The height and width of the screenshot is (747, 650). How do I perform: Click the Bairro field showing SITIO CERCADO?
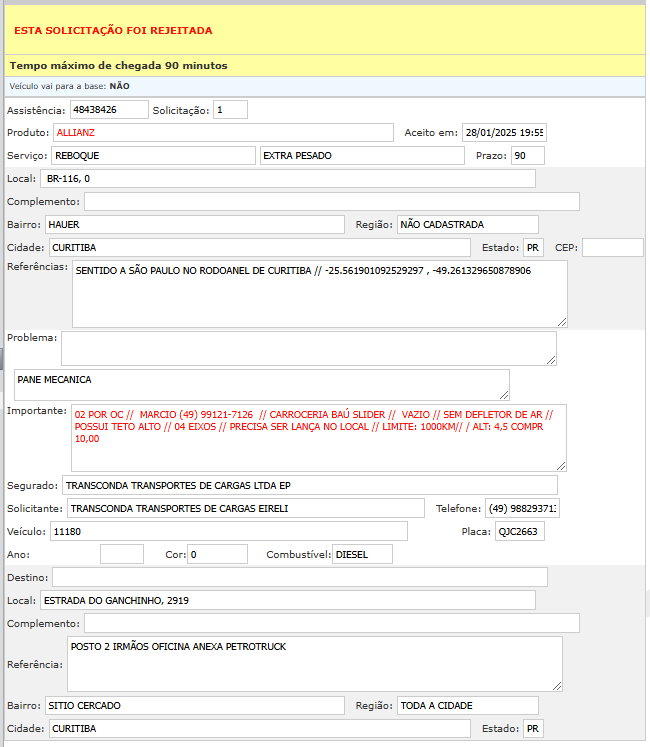coord(194,706)
